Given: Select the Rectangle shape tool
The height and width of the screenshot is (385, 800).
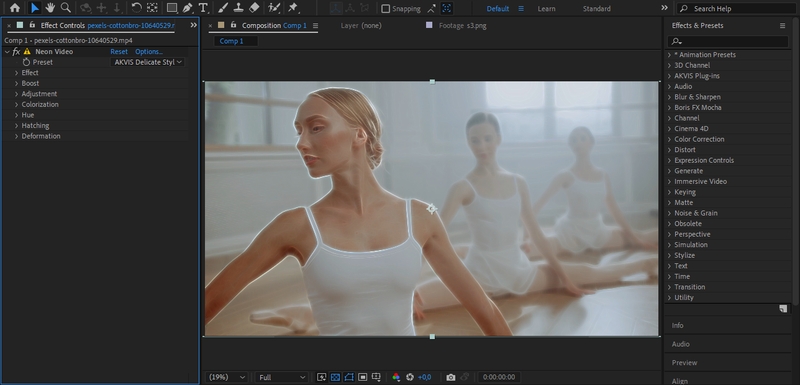Looking at the screenshot, I should pyautogui.click(x=172, y=8).
